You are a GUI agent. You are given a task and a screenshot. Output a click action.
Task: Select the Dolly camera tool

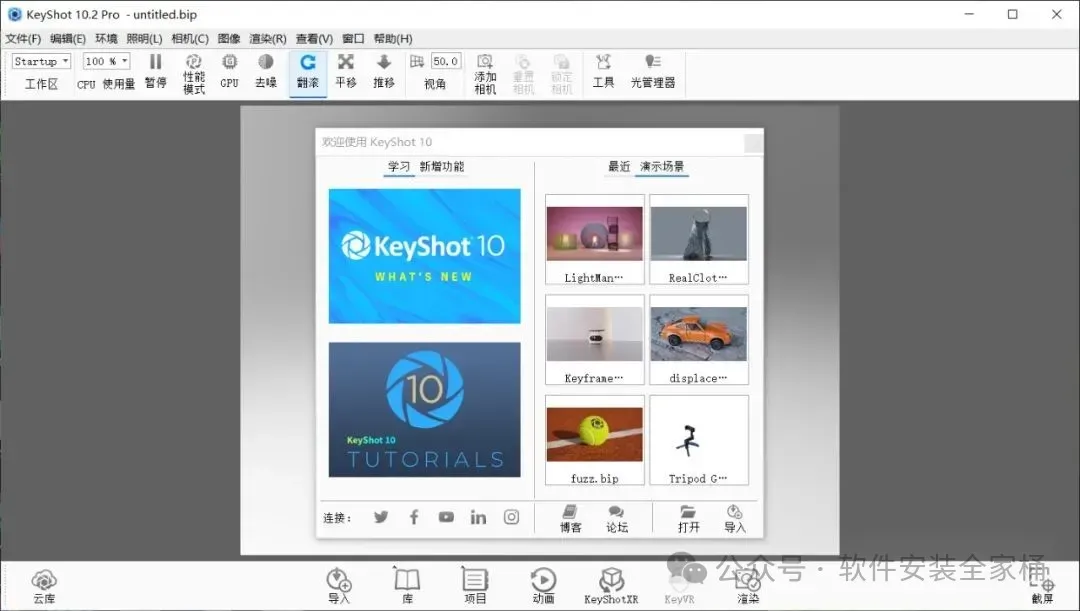pyautogui.click(x=384, y=72)
